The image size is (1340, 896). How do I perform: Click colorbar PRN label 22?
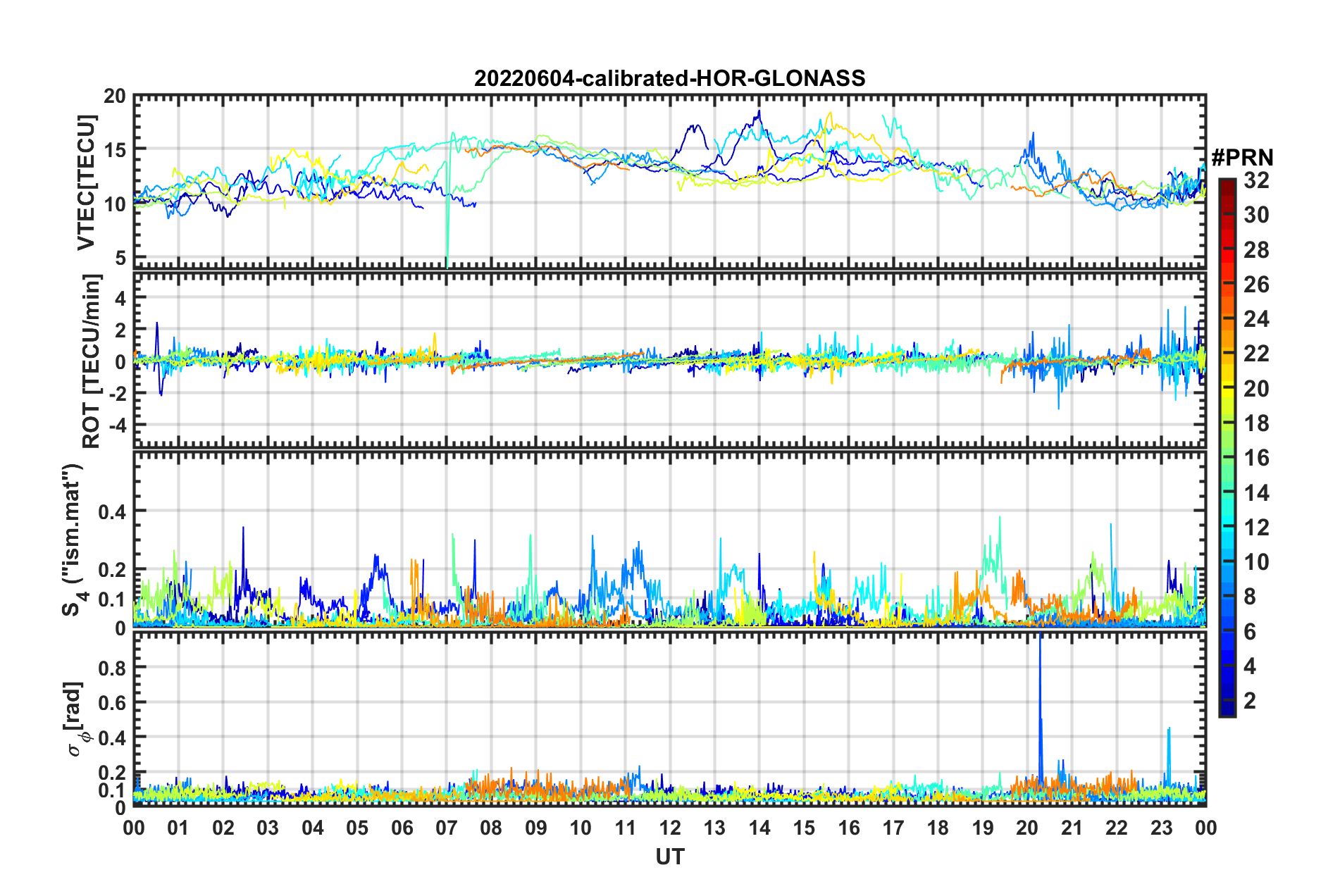1255,354
